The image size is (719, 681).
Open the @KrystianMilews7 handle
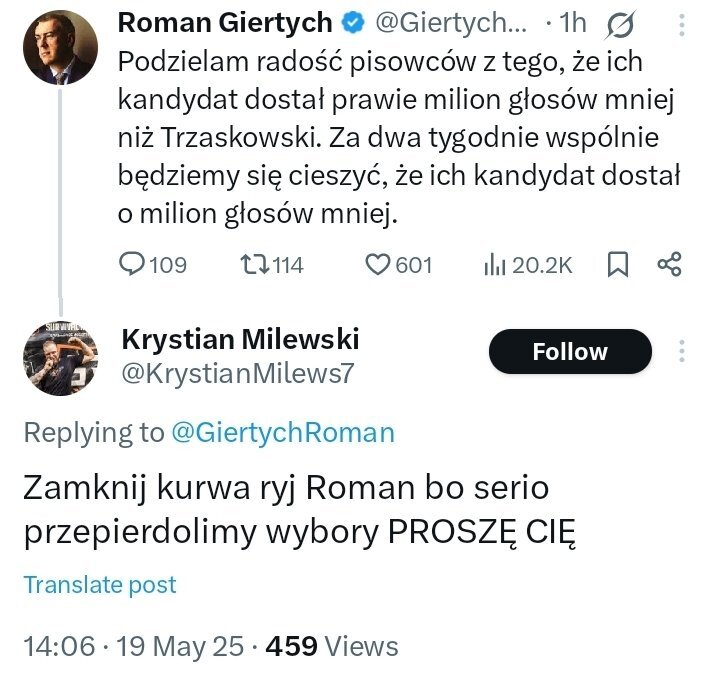(x=236, y=373)
